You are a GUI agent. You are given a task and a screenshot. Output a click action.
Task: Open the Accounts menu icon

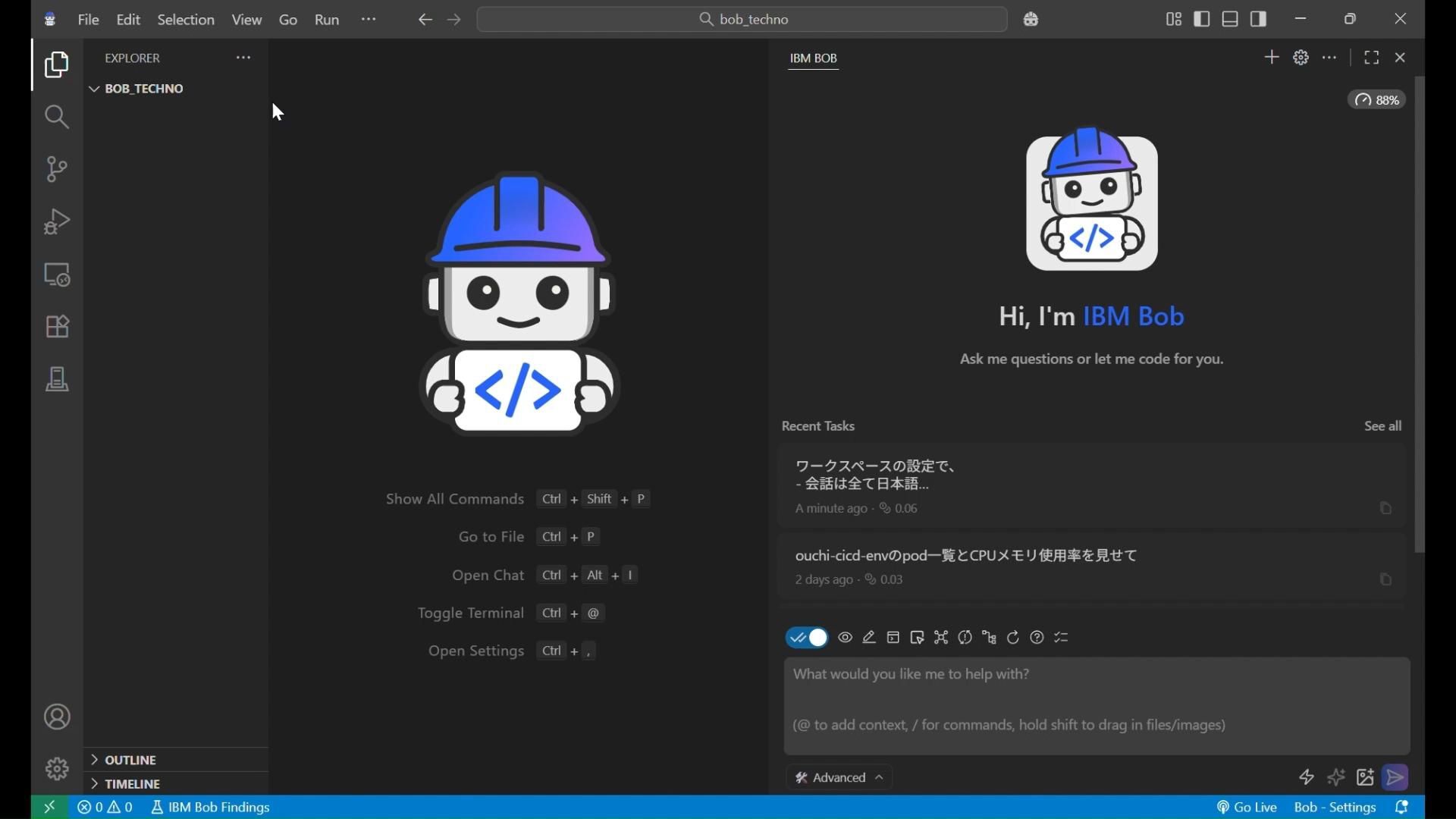tap(57, 717)
